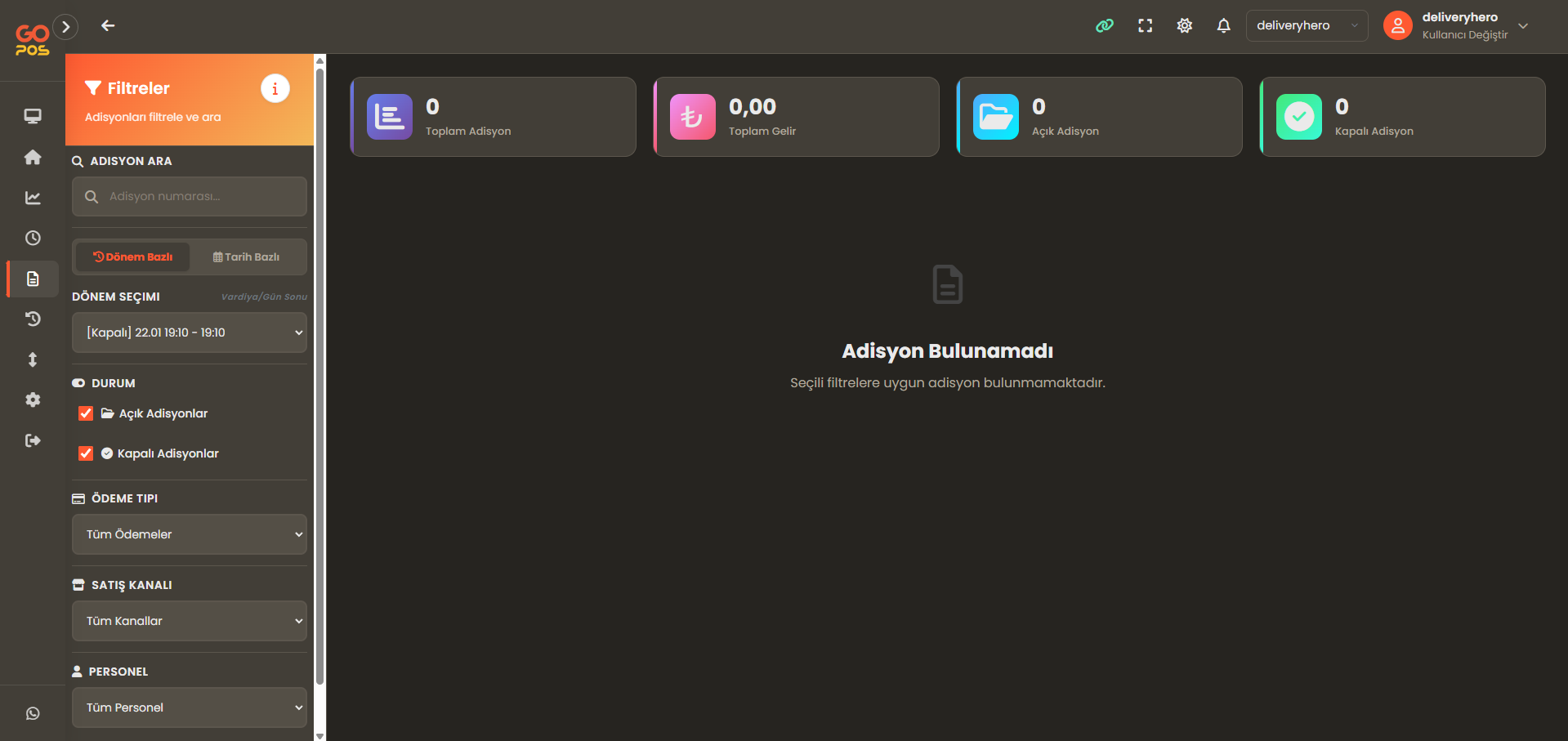Go back using the left arrow

click(x=108, y=25)
